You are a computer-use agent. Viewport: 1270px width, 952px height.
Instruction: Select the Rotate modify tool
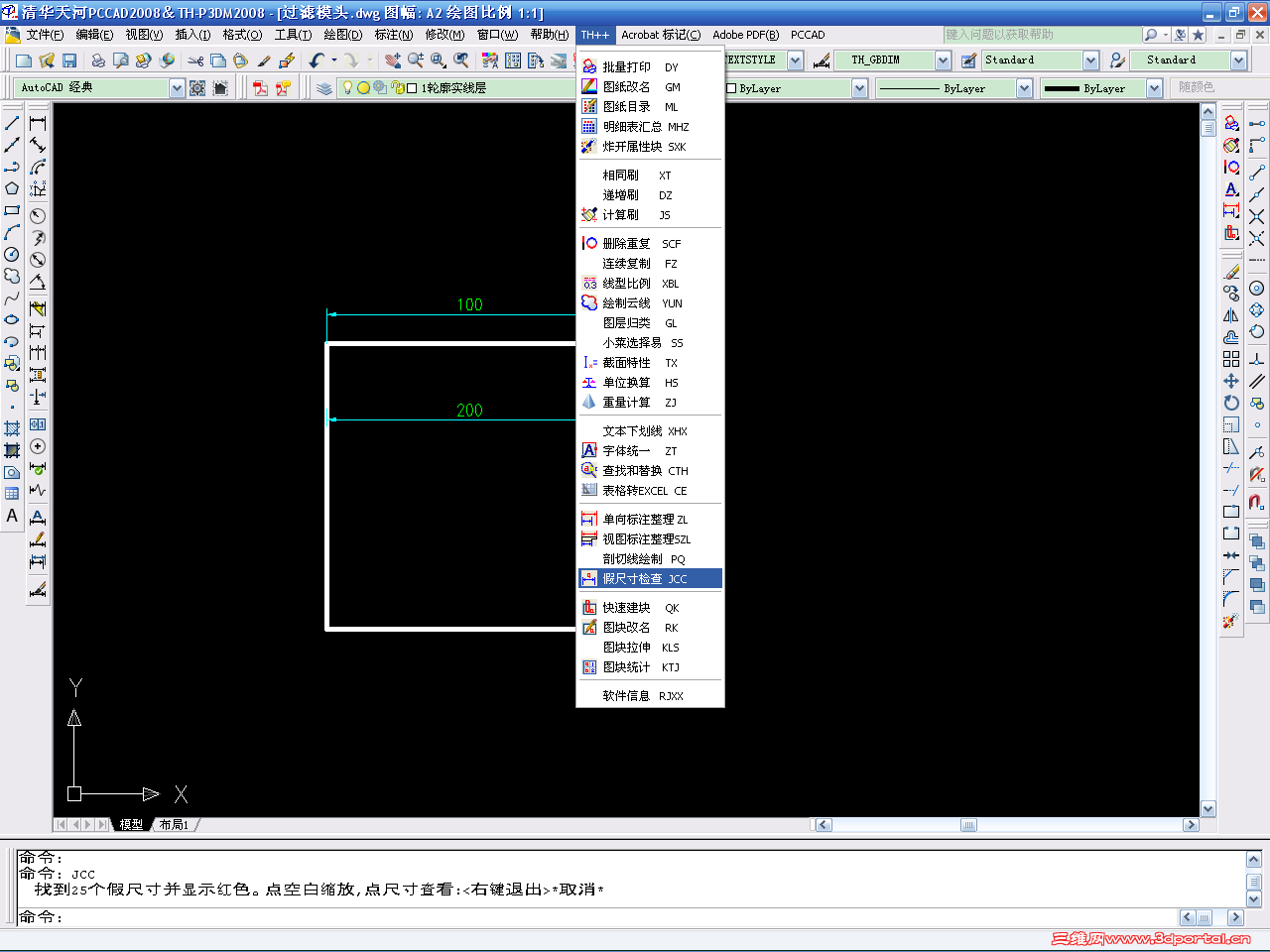[1231, 403]
